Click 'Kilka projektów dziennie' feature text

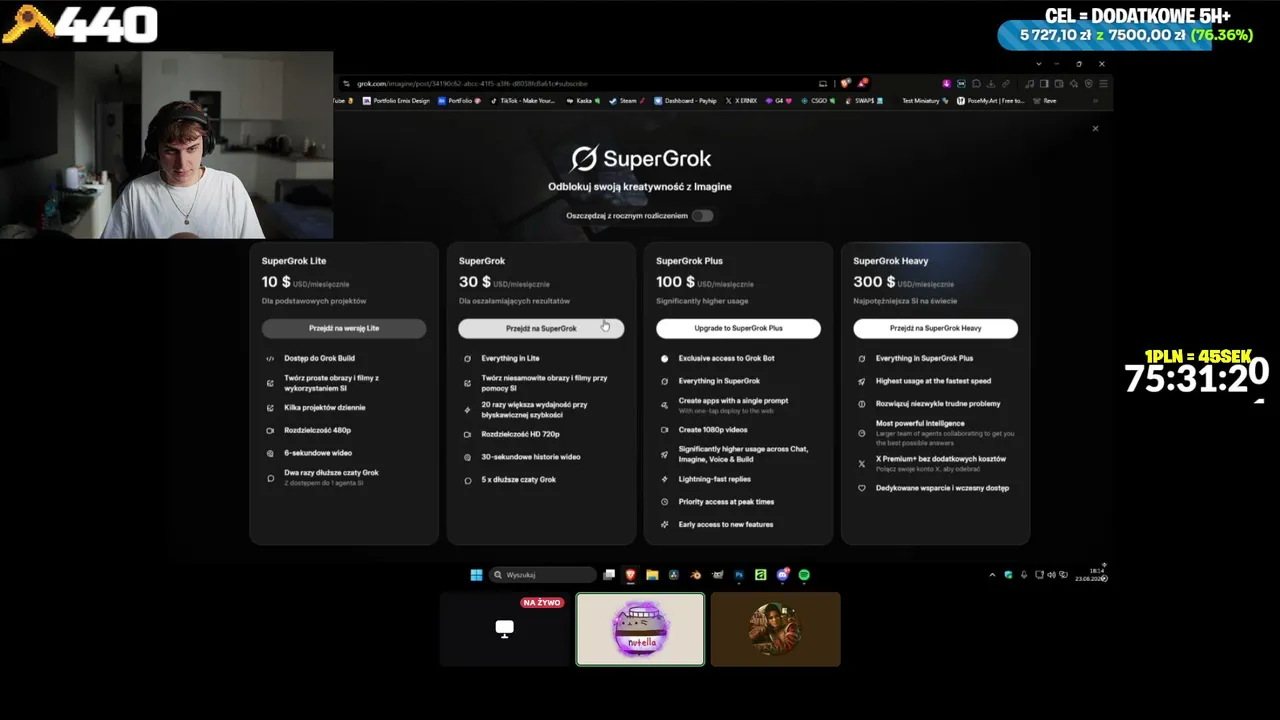tap(325, 408)
